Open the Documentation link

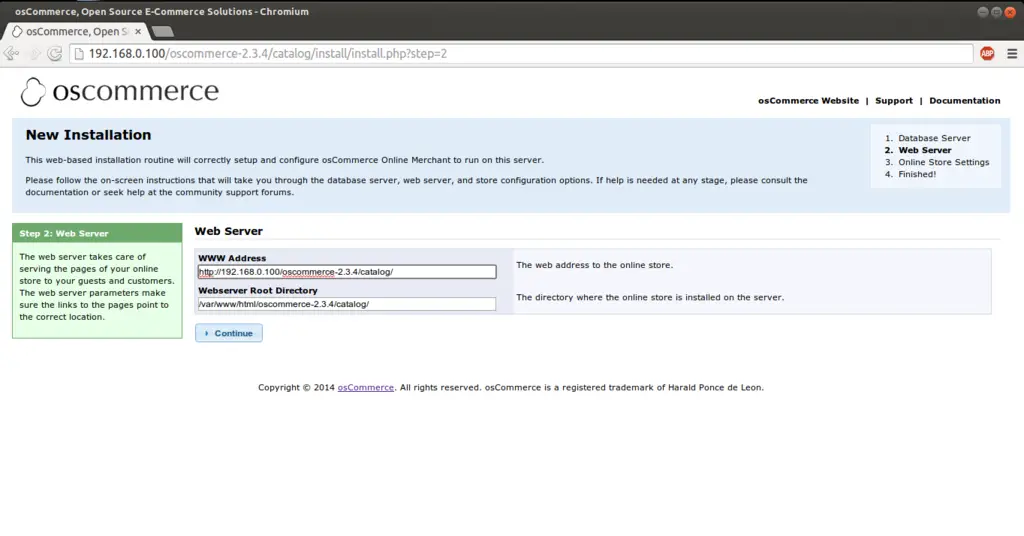(965, 101)
